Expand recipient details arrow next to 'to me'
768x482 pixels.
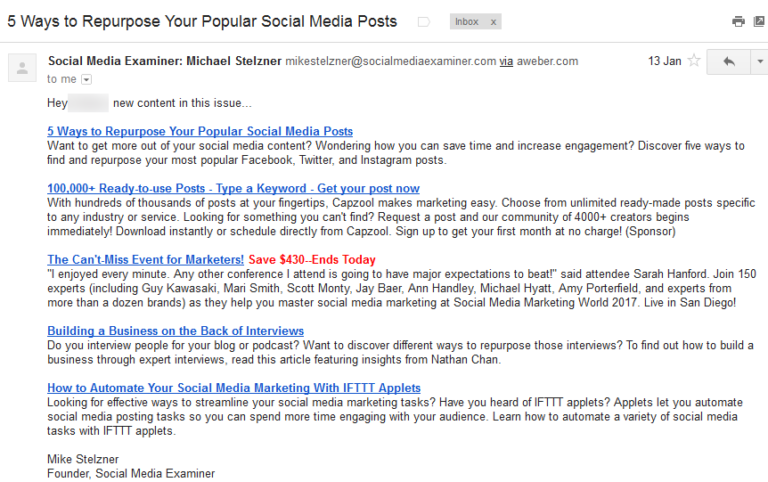click(x=86, y=79)
